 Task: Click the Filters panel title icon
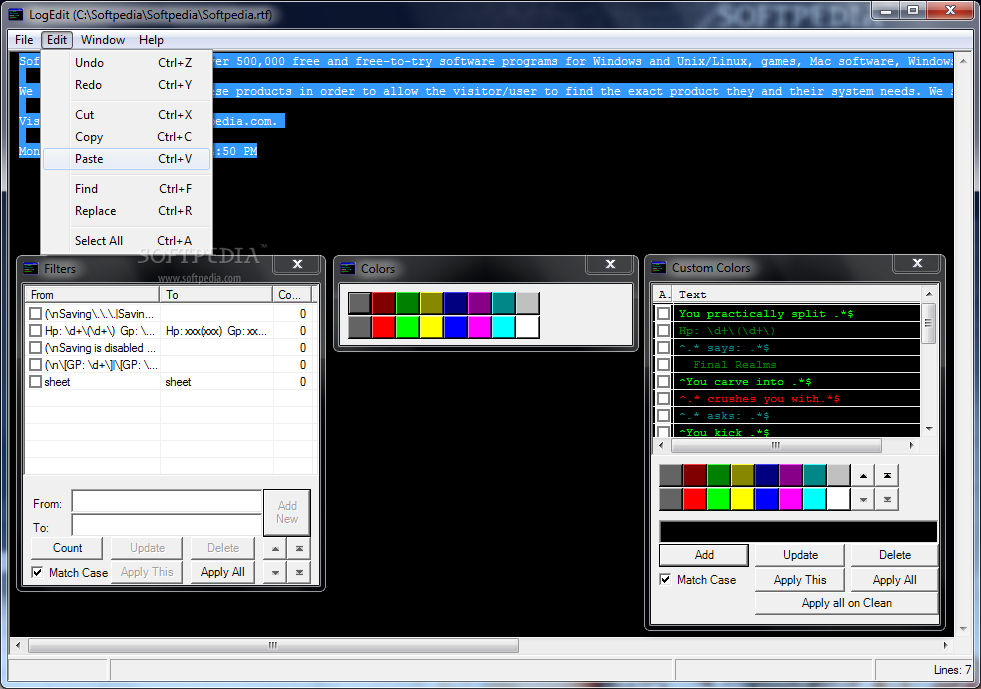(x=31, y=268)
